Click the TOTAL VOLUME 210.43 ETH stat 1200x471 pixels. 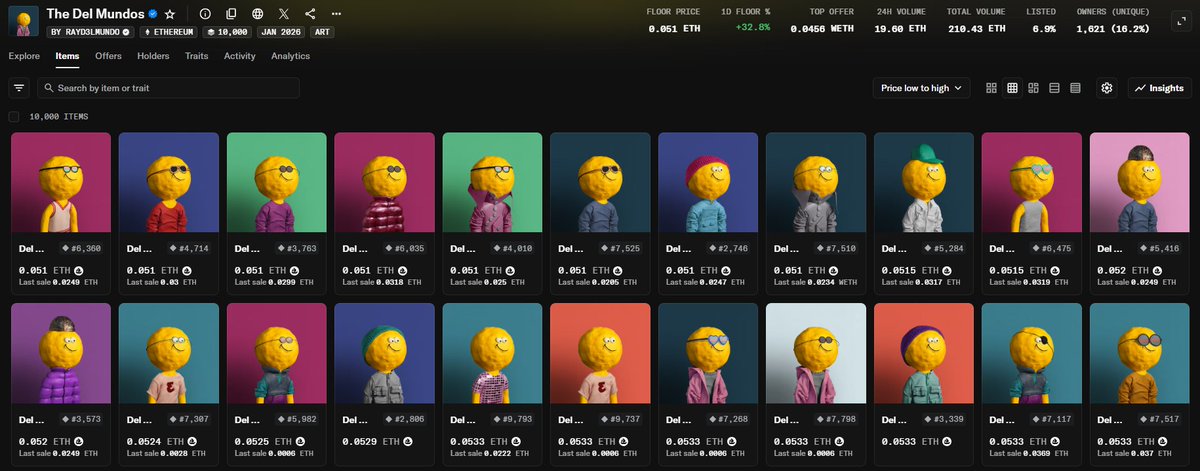pos(978,21)
